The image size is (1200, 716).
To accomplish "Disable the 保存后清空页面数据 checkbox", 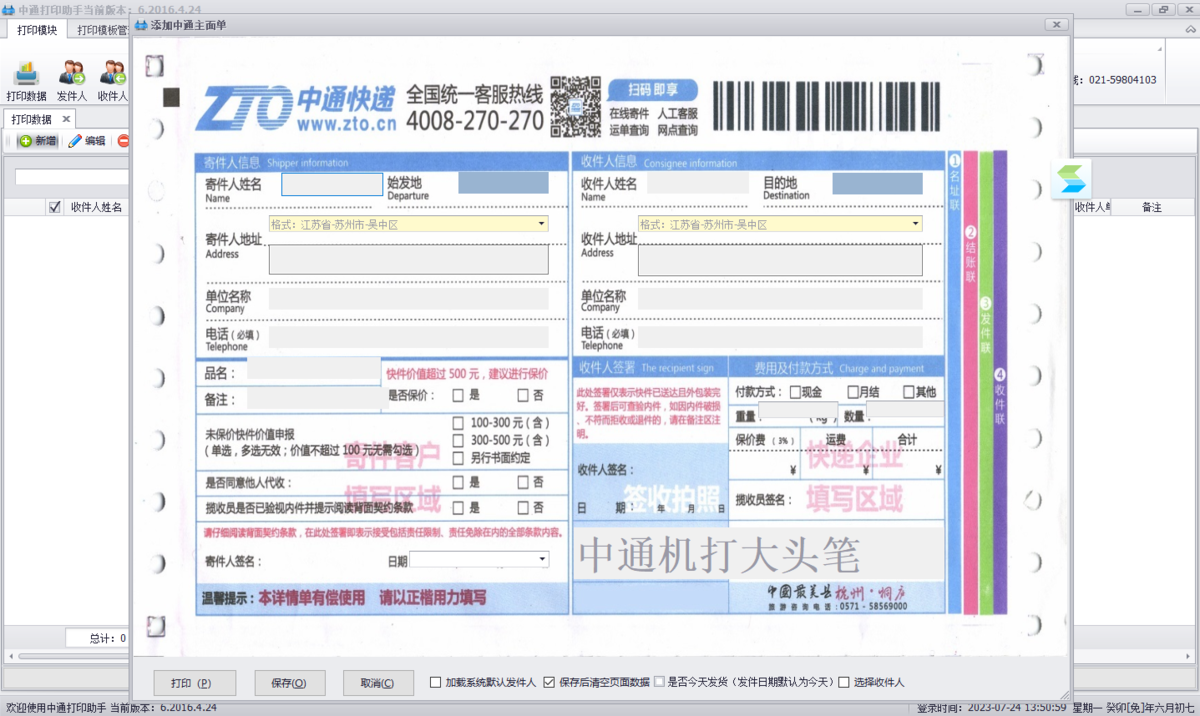I will click(549, 682).
